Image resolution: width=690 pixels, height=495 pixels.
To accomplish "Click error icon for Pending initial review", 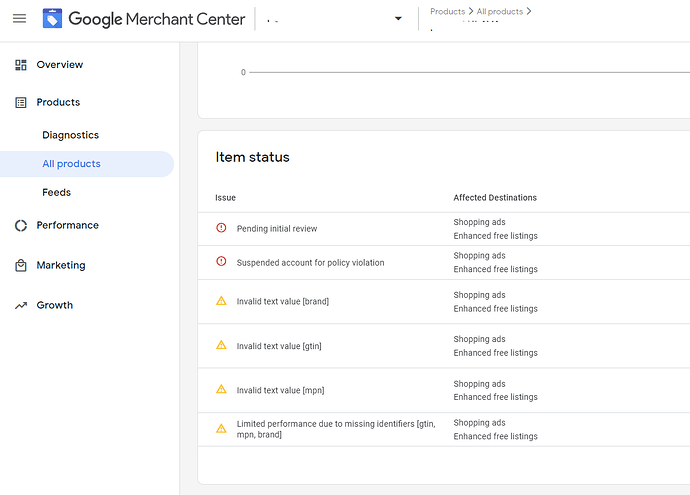I will [221, 228].
